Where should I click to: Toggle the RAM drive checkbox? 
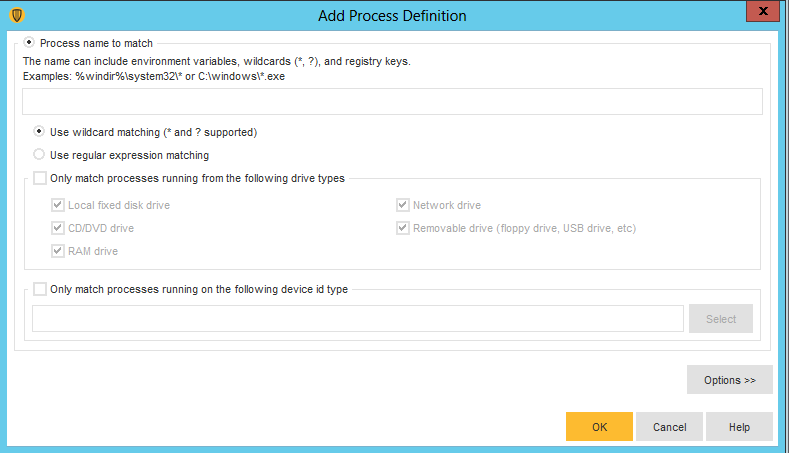(x=57, y=251)
